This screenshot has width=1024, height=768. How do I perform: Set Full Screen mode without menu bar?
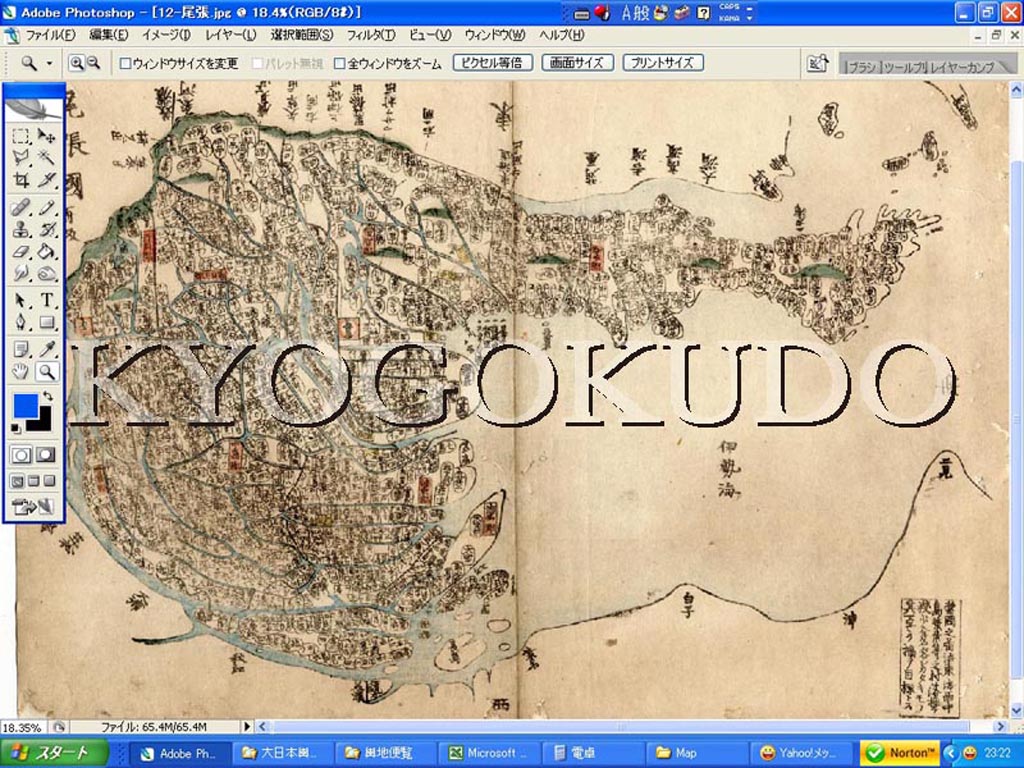[49, 482]
